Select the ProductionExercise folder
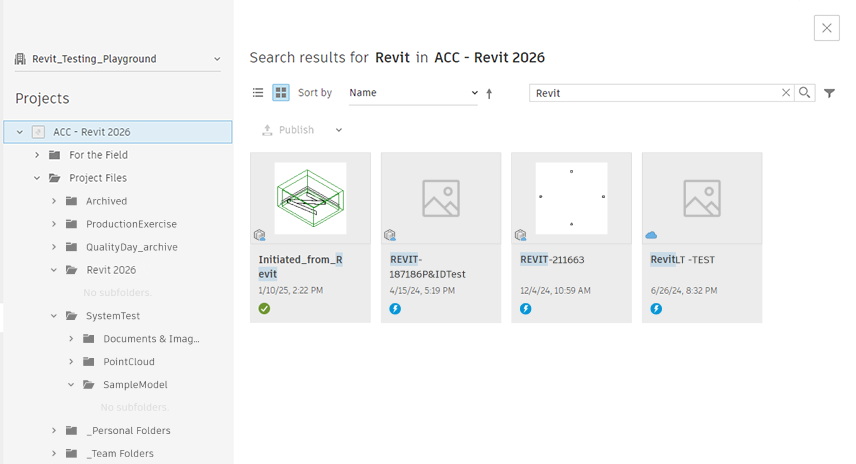This screenshot has width=856, height=464. (x=131, y=224)
